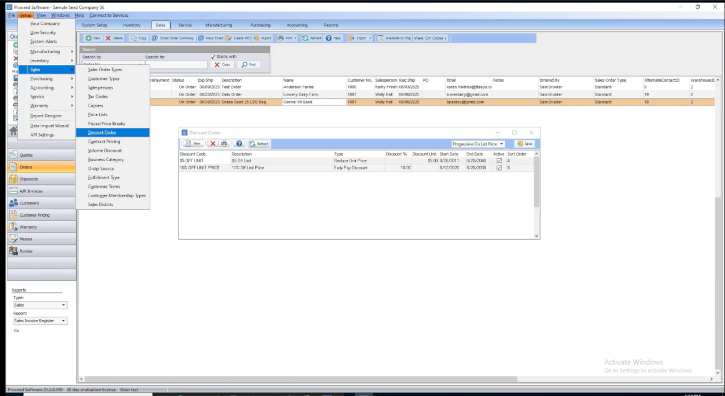Image resolution: width=725 pixels, height=396 pixels.
Task: Switch to the Accounting tab
Action: (x=297, y=25)
